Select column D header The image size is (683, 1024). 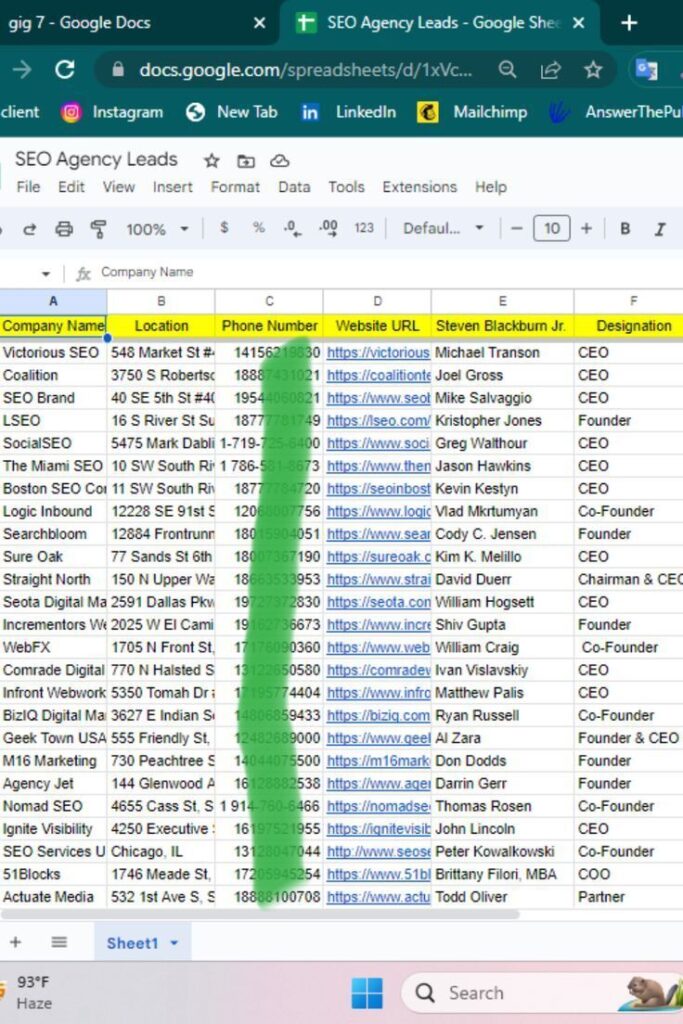tap(377, 301)
